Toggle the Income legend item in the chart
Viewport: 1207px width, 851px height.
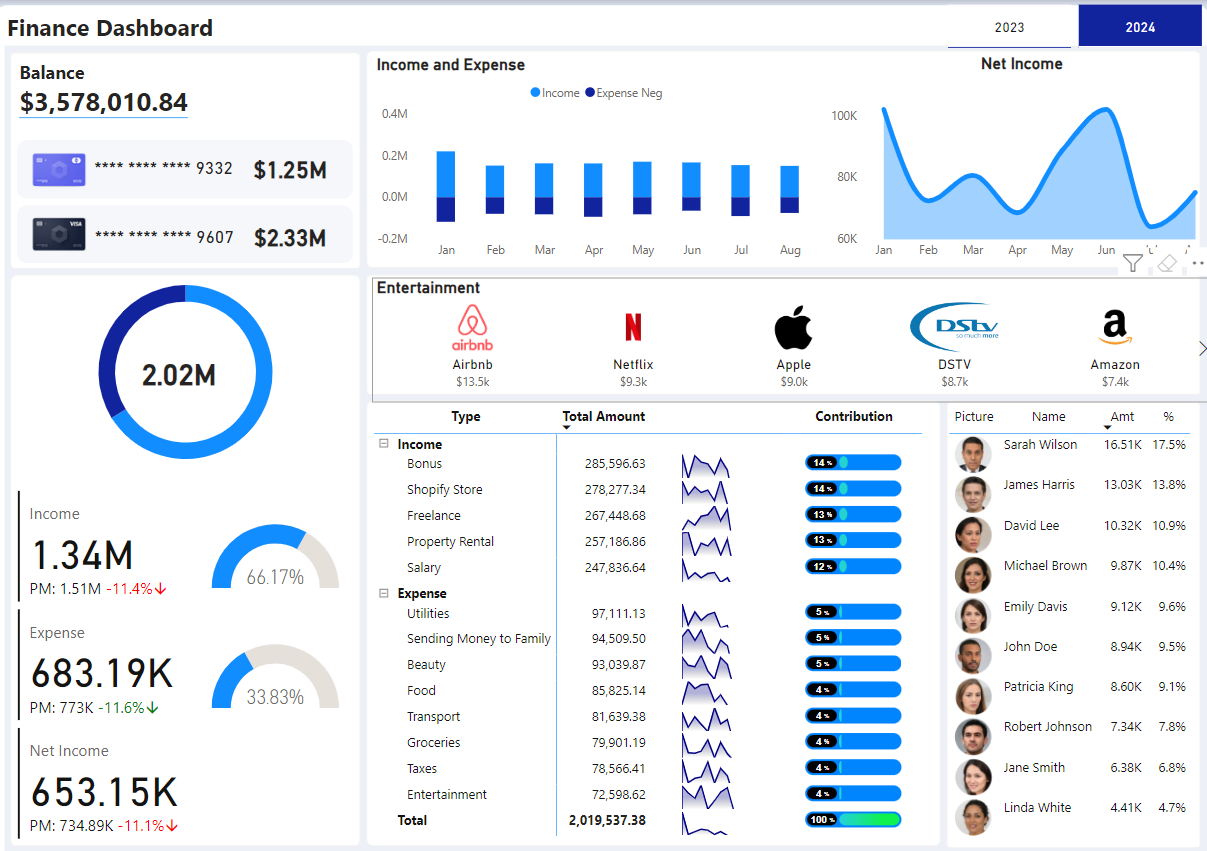[x=555, y=93]
